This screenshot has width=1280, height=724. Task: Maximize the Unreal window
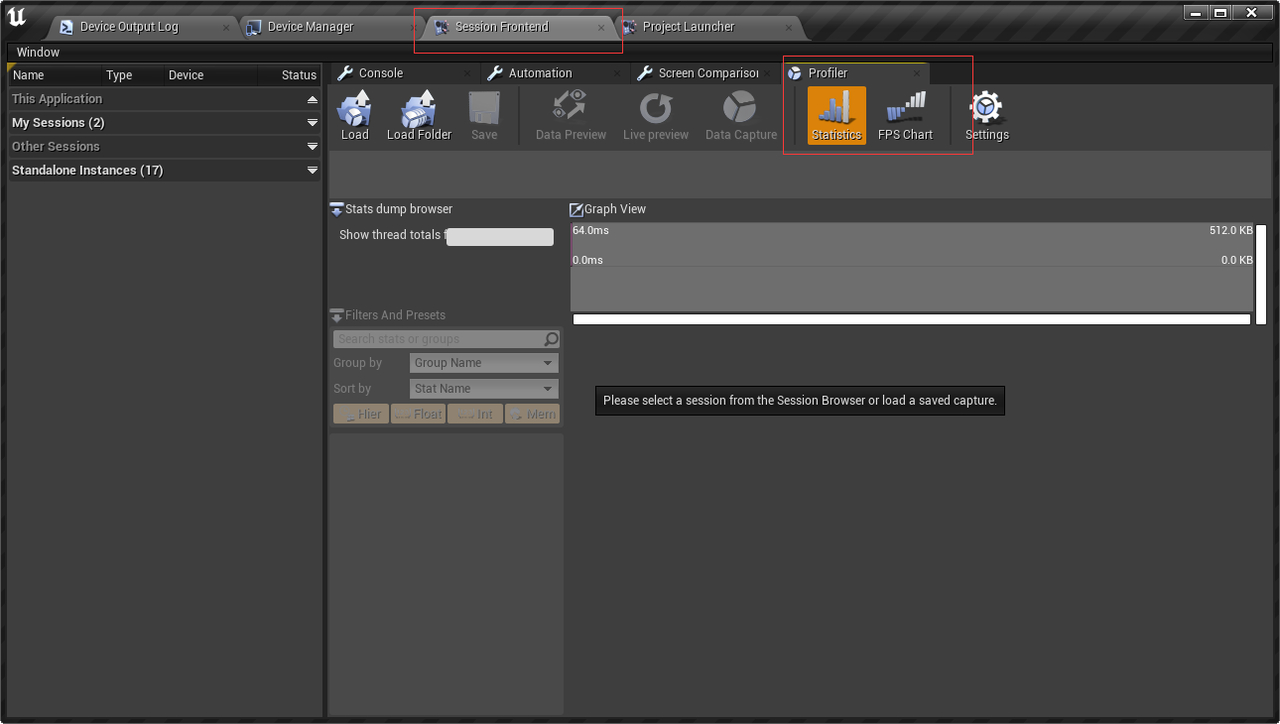click(1220, 12)
